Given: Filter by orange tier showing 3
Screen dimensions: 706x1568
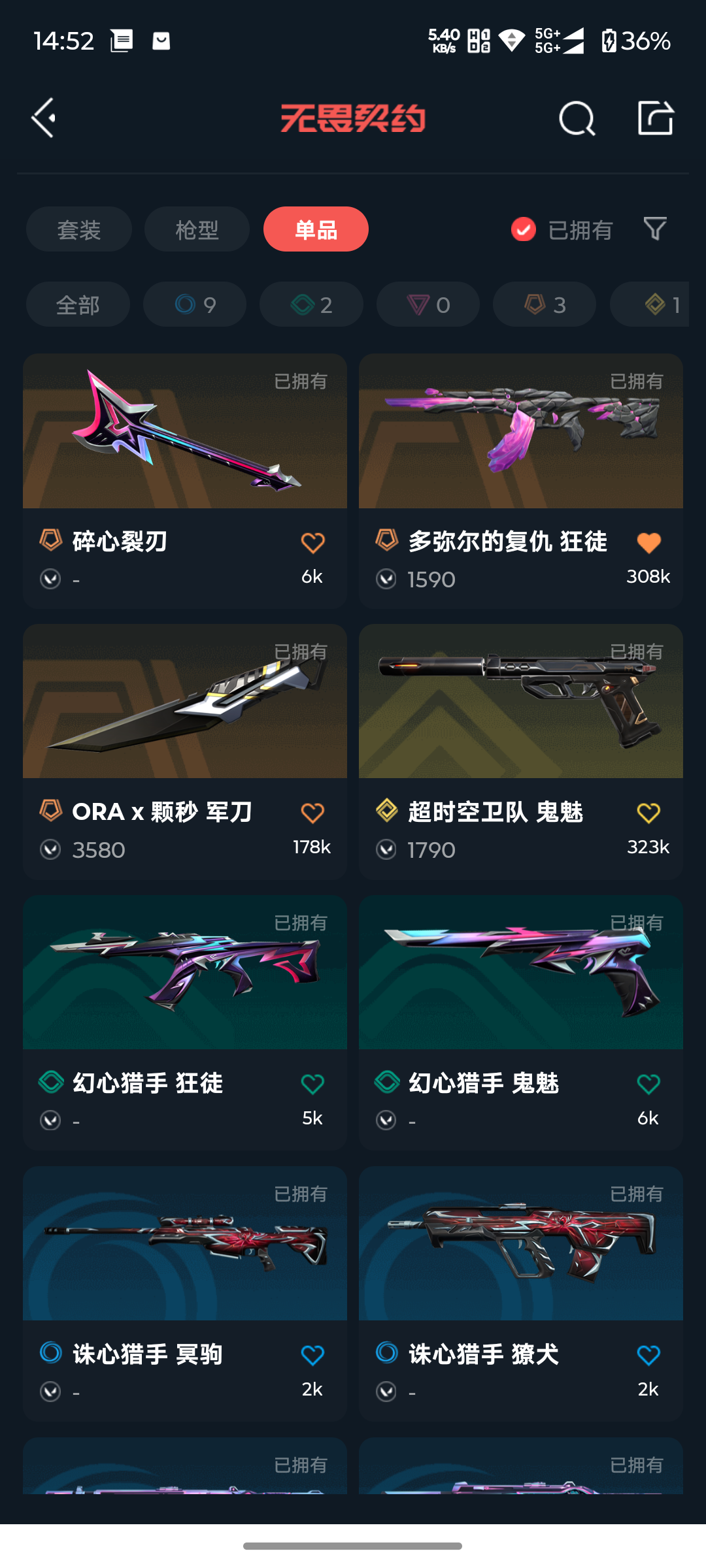Looking at the screenshot, I should point(545,304).
